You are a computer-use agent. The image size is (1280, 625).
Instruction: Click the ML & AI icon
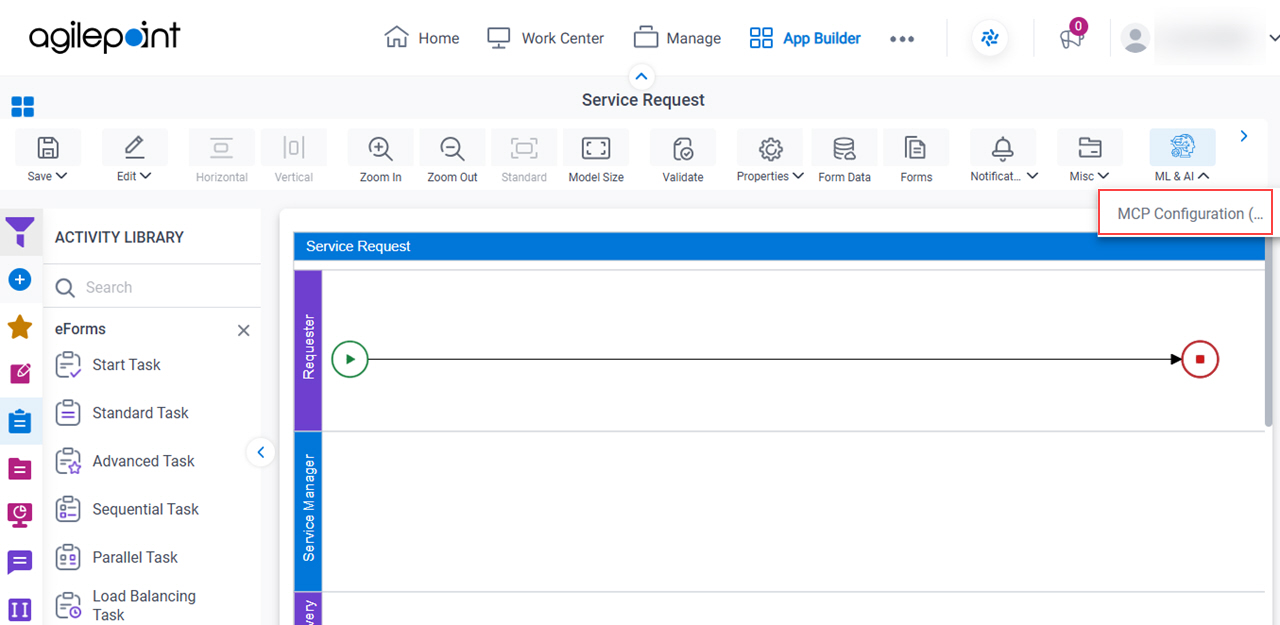1183,148
